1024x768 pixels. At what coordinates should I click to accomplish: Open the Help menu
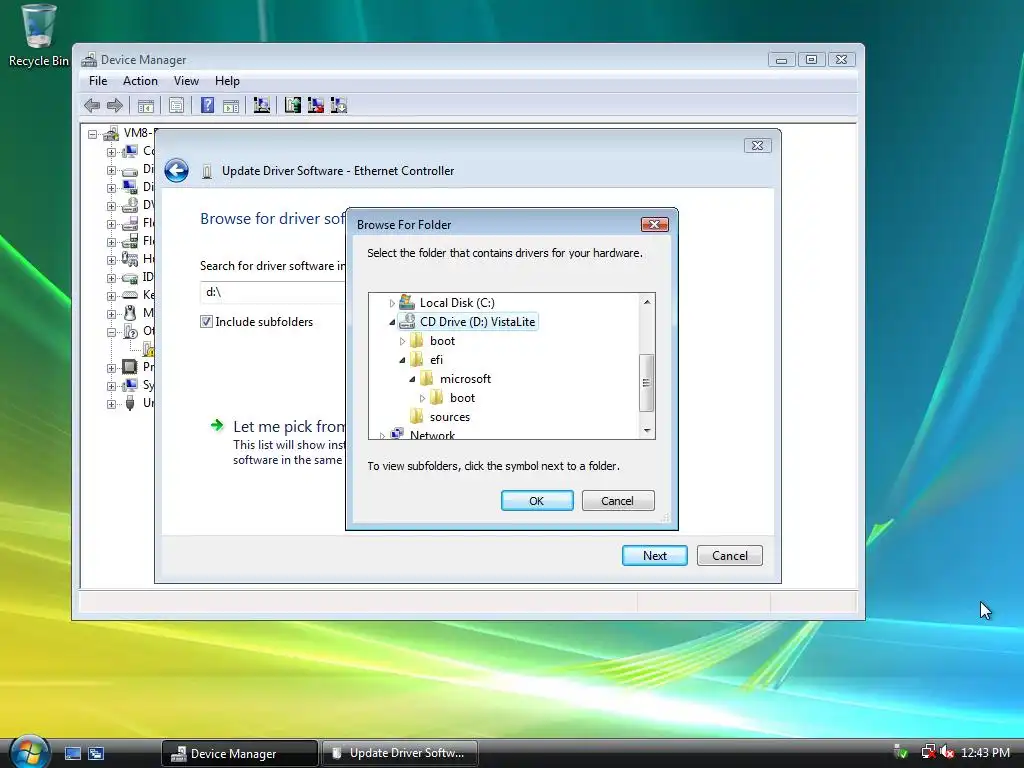[x=227, y=81]
